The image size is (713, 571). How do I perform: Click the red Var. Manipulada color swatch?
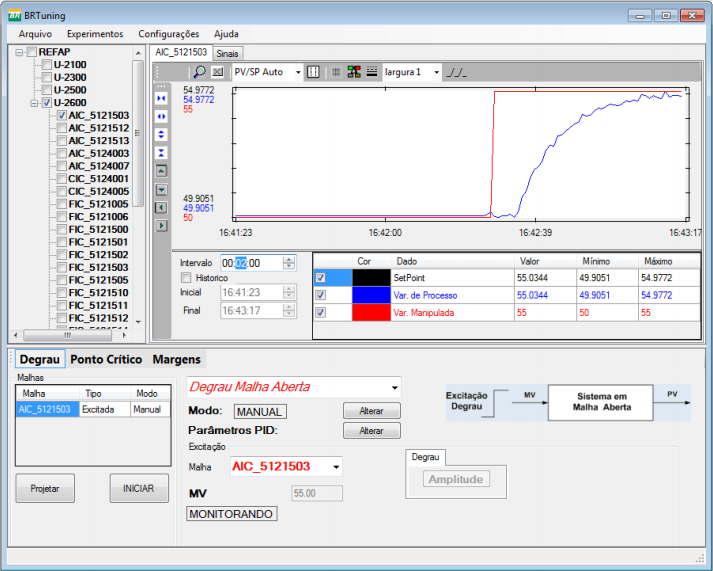click(x=371, y=313)
